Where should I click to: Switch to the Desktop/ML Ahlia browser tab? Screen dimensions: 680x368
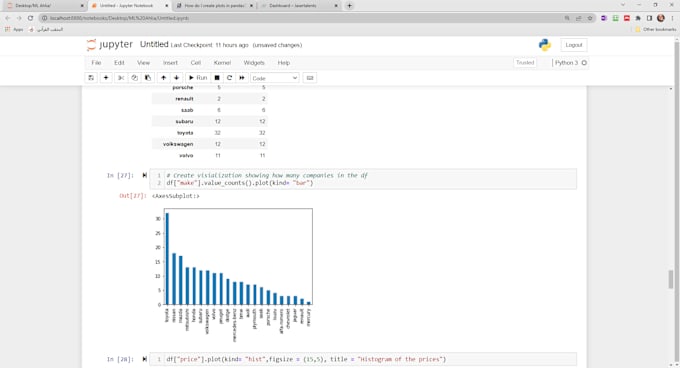[x=45, y=6]
